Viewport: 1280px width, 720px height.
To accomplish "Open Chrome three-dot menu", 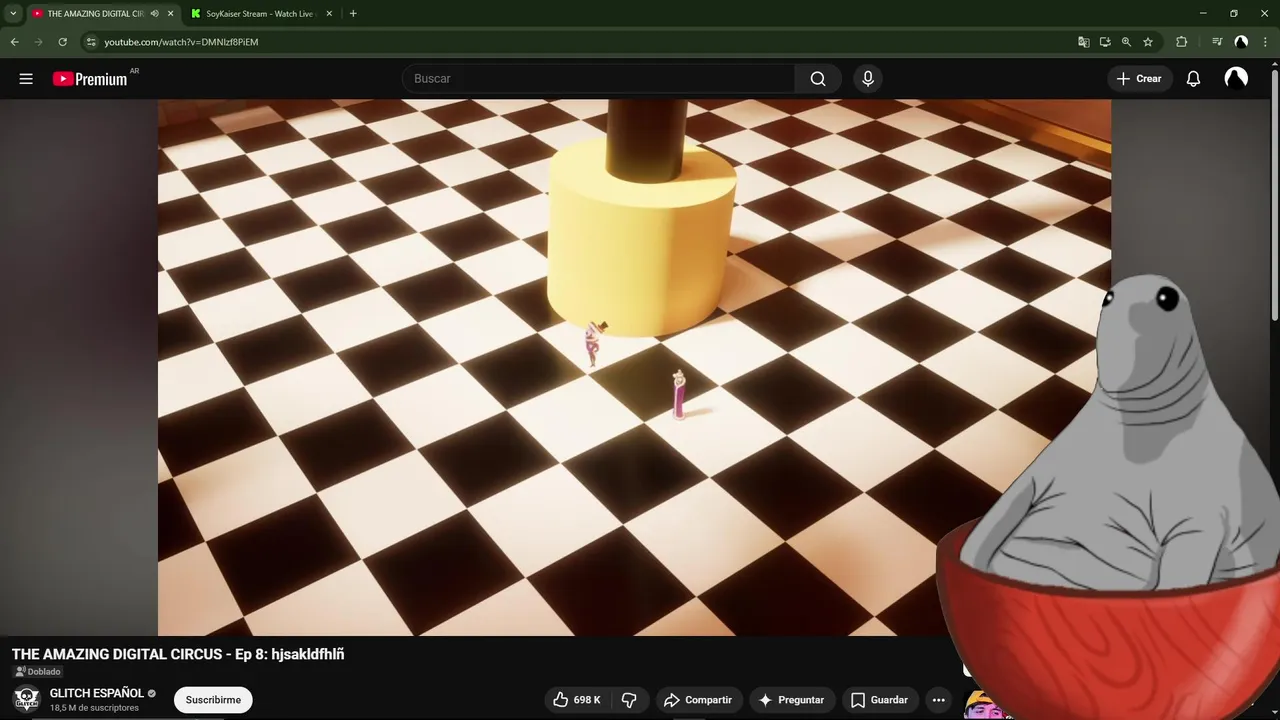I will (x=1265, y=42).
